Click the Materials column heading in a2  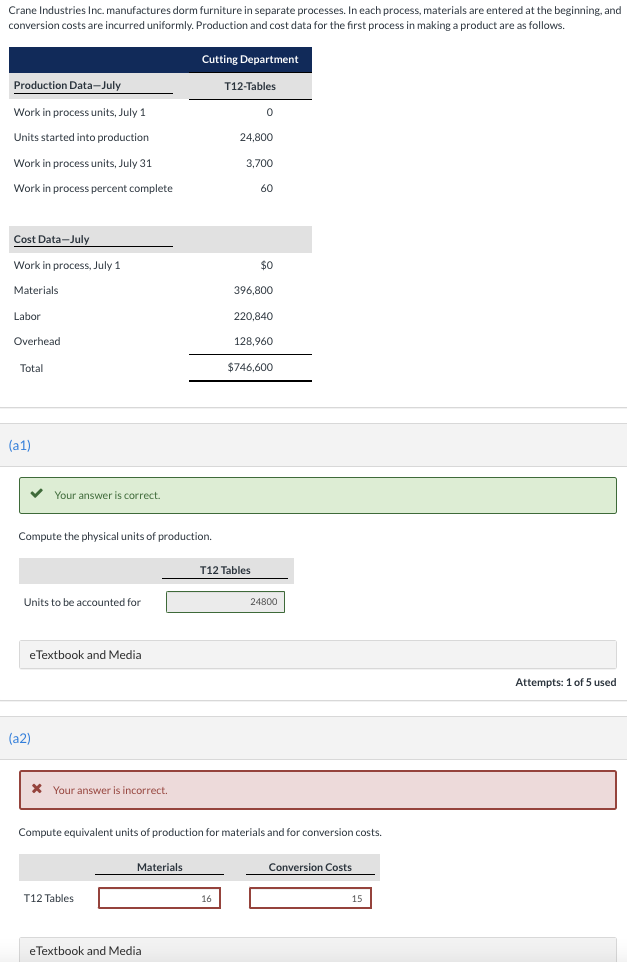point(159,867)
